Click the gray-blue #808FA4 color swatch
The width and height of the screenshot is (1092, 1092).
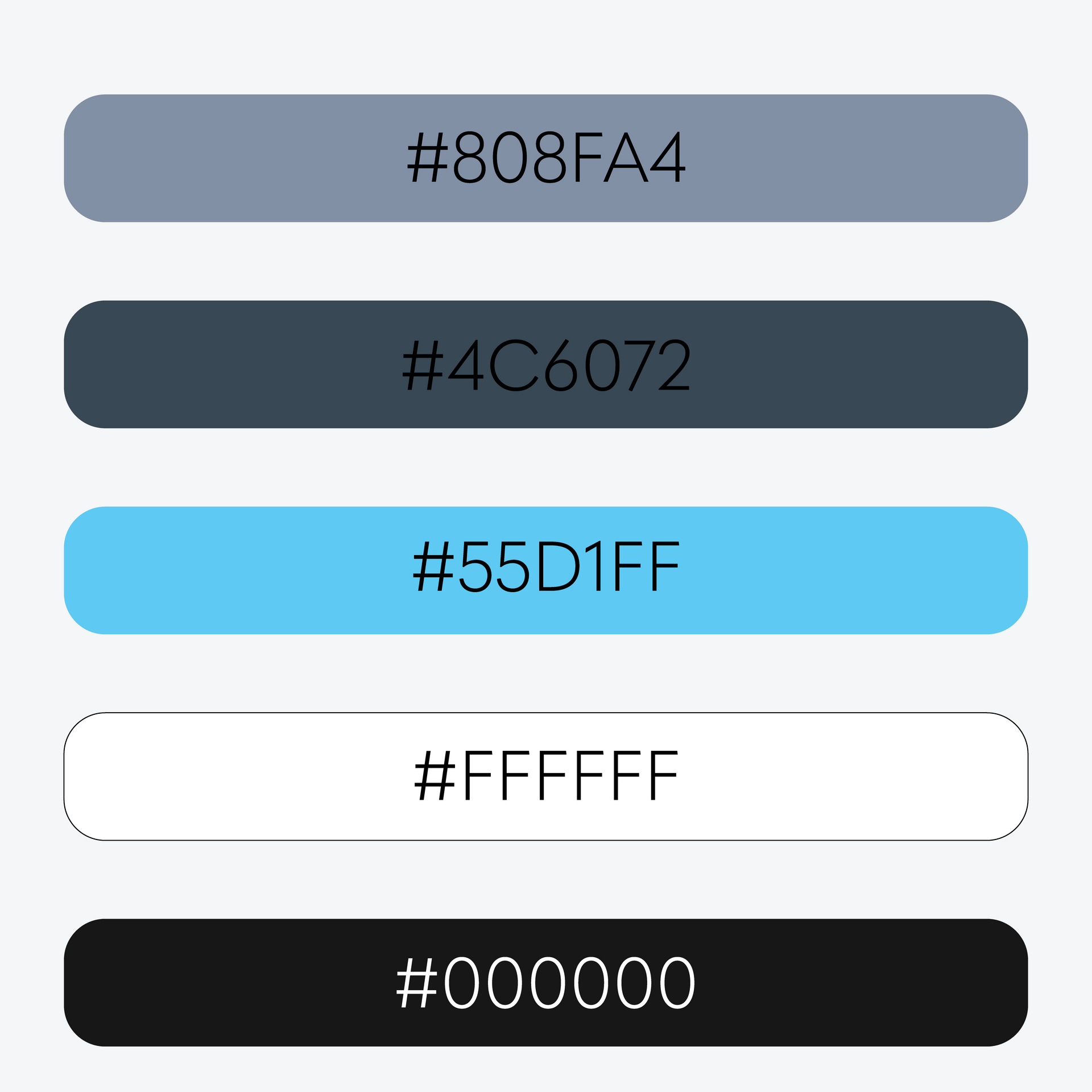click(227, 158)
